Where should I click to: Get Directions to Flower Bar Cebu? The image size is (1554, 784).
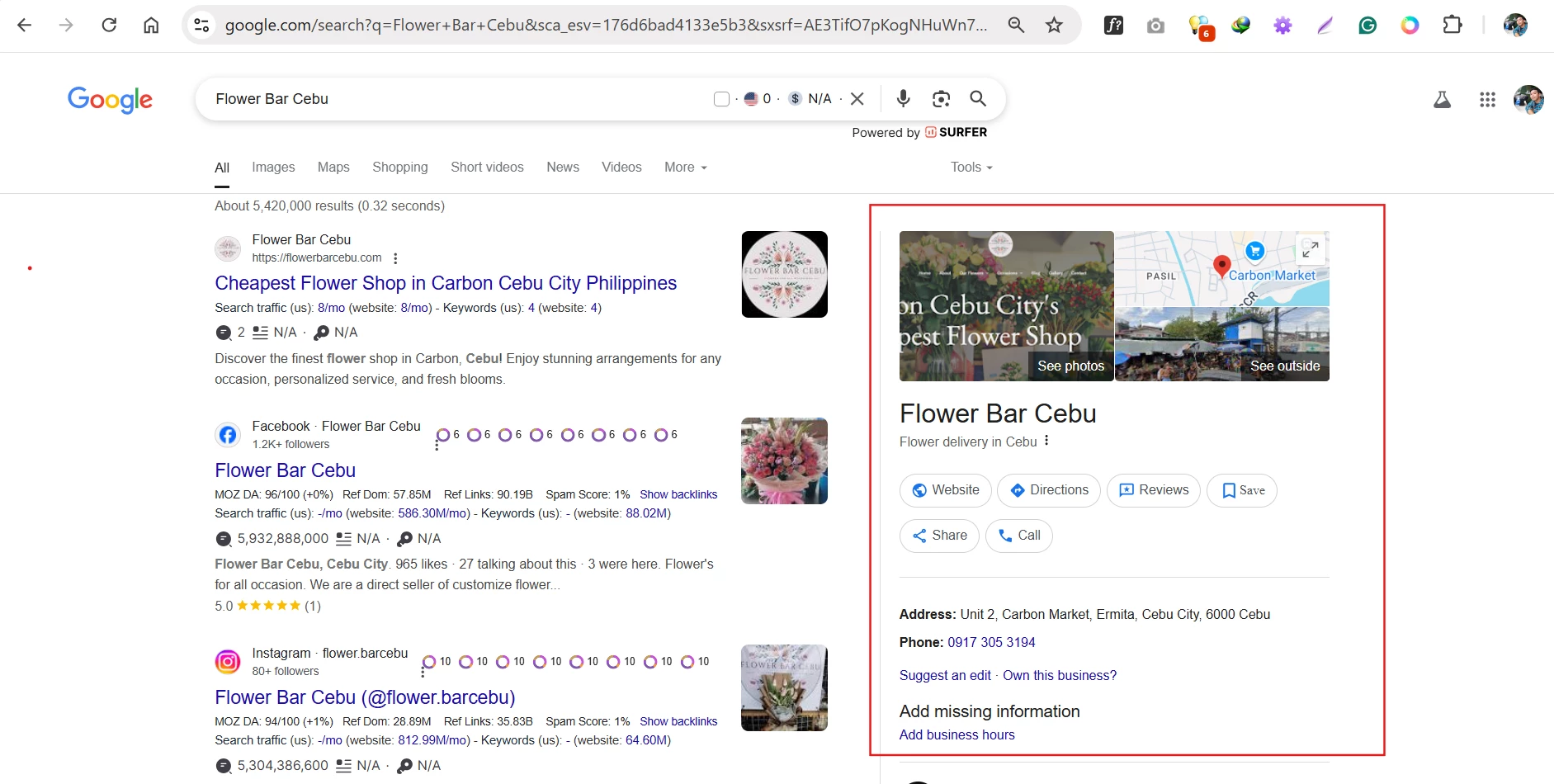[1049, 490]
